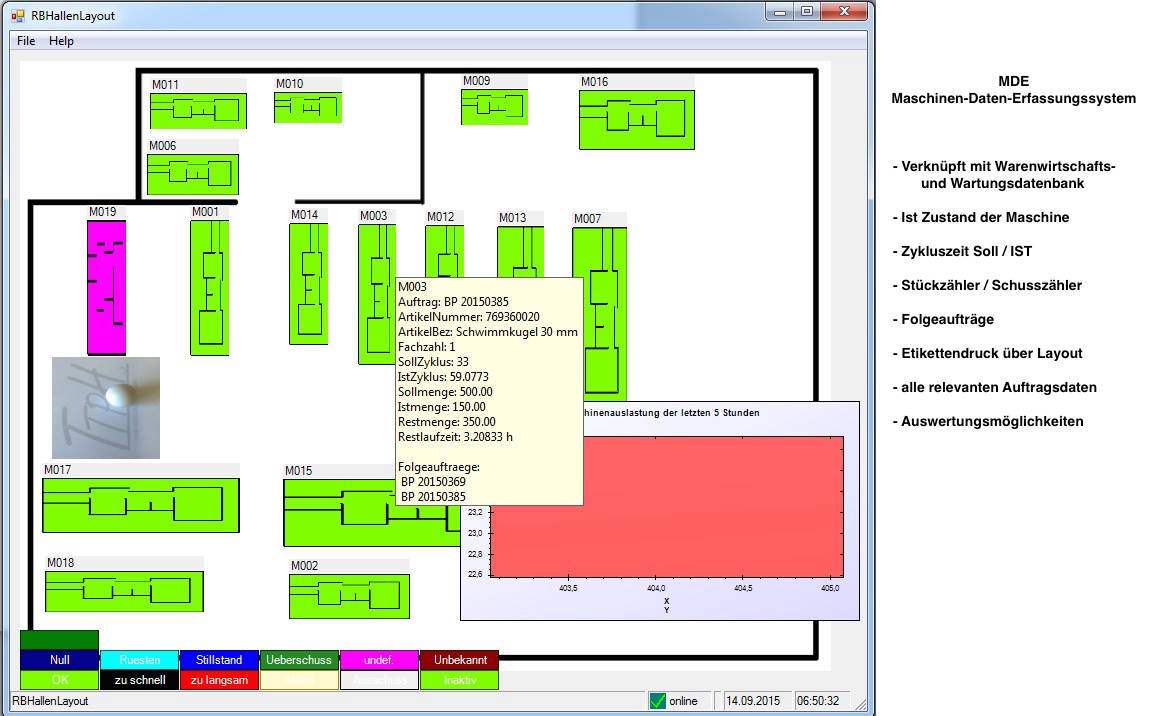Click the Auftrag BP 20150385 tooltip line

(453, 302)
